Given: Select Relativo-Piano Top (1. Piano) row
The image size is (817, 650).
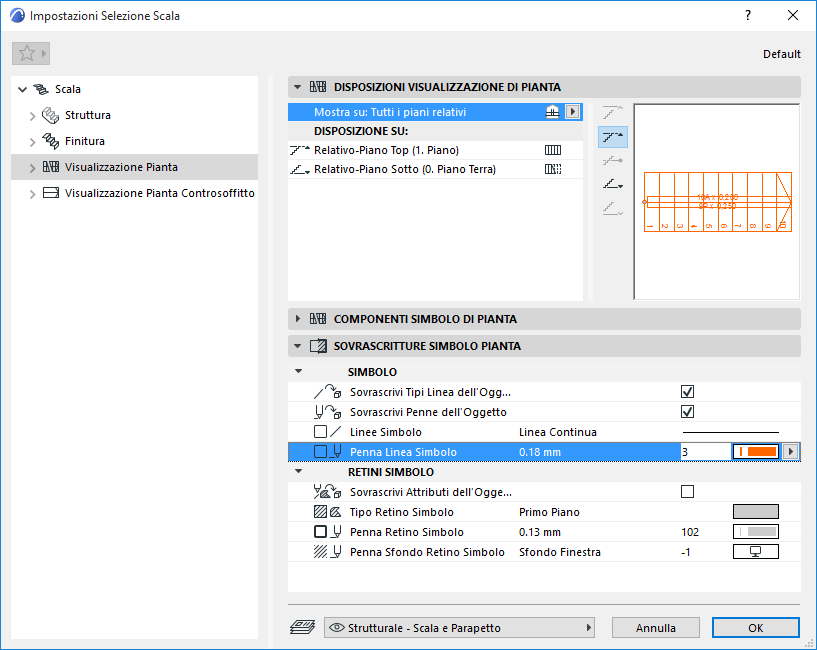Looking at the screenshot, I should click(435, 150).
